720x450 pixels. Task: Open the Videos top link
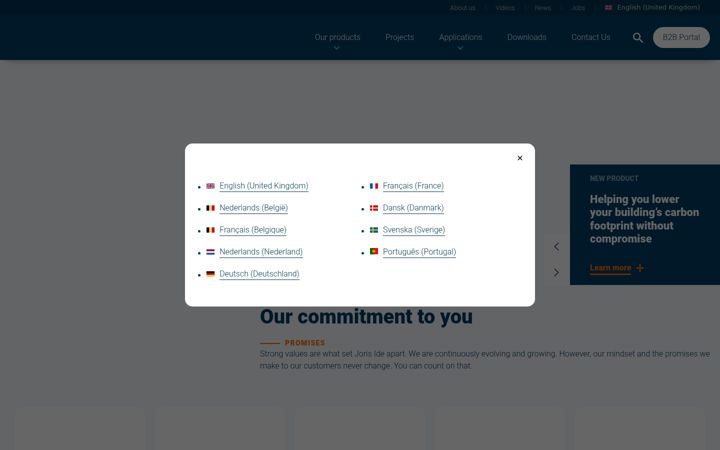tap(505, 8)
